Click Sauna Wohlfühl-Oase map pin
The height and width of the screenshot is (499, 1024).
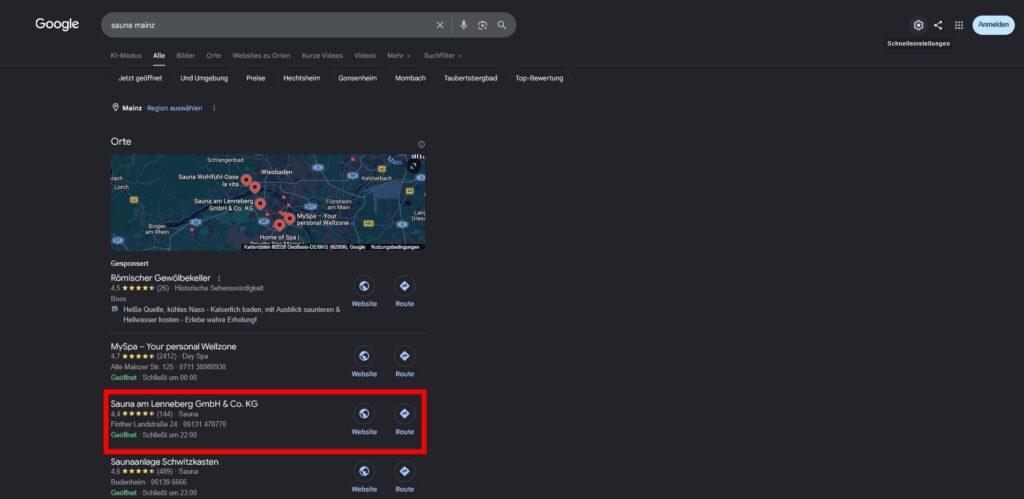(246, 180)
